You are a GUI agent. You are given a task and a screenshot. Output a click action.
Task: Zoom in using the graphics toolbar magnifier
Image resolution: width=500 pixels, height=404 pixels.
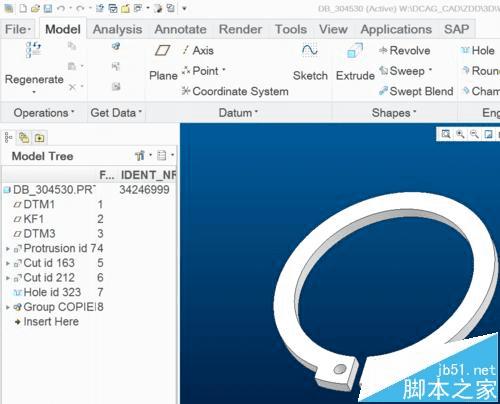(x=460, y=134)
